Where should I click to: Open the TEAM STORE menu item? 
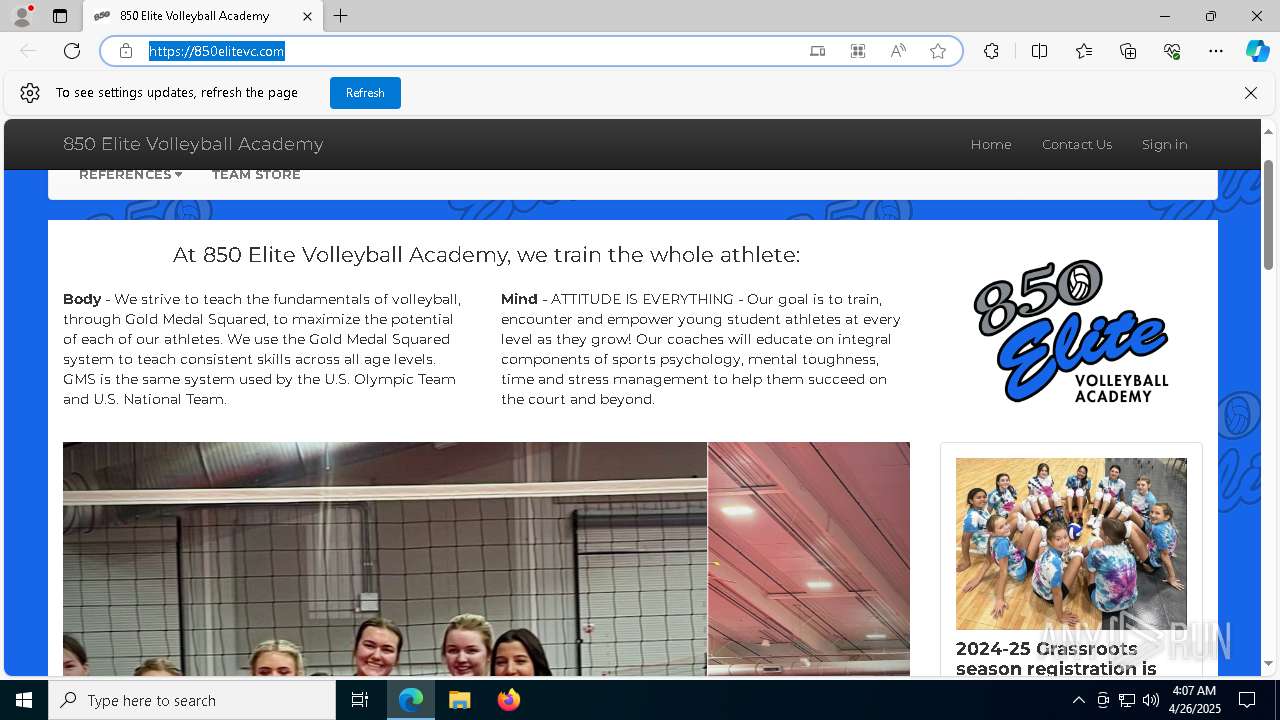256,175
